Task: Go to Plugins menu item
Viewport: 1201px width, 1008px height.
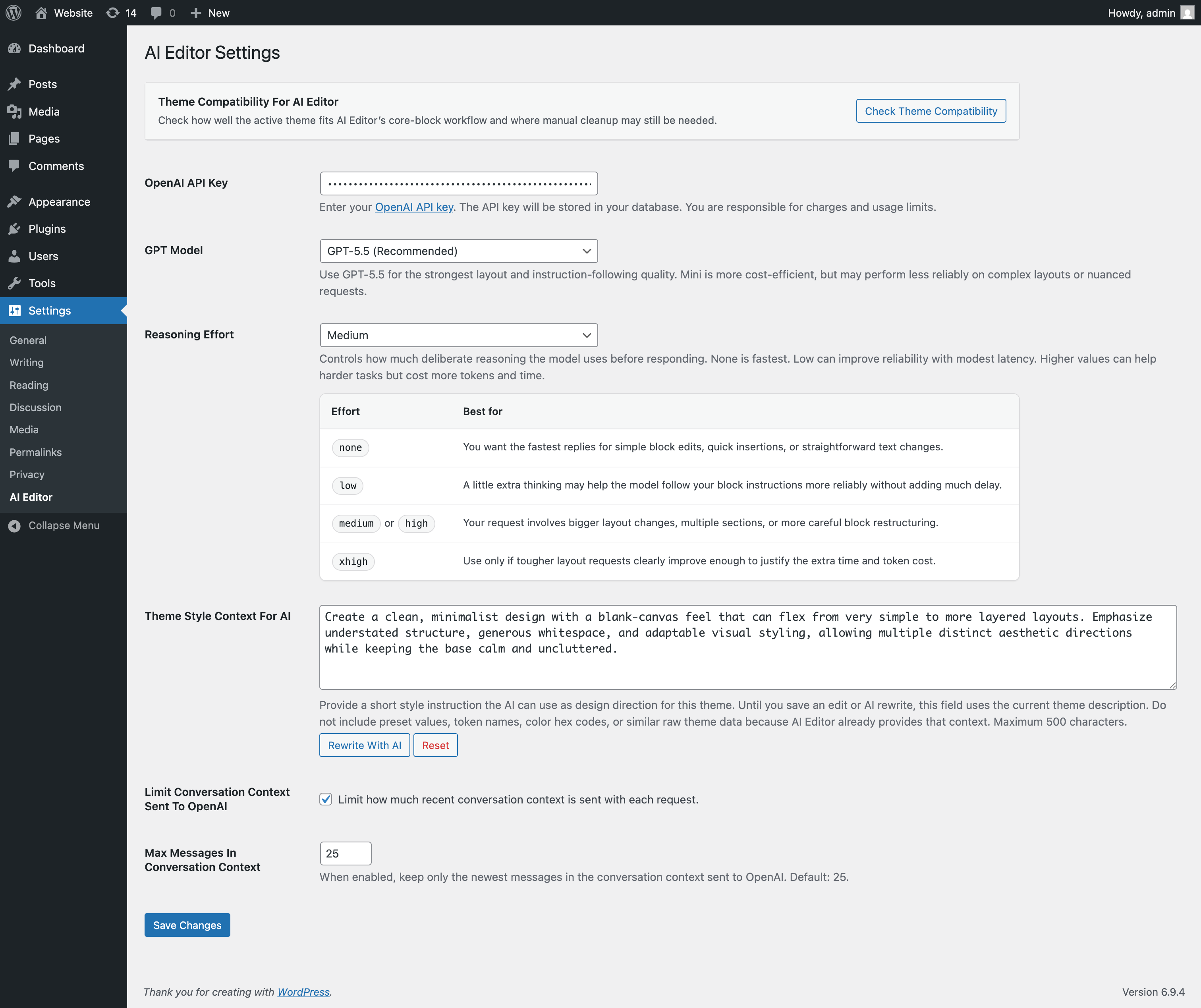Action: [x=64, y=229]
